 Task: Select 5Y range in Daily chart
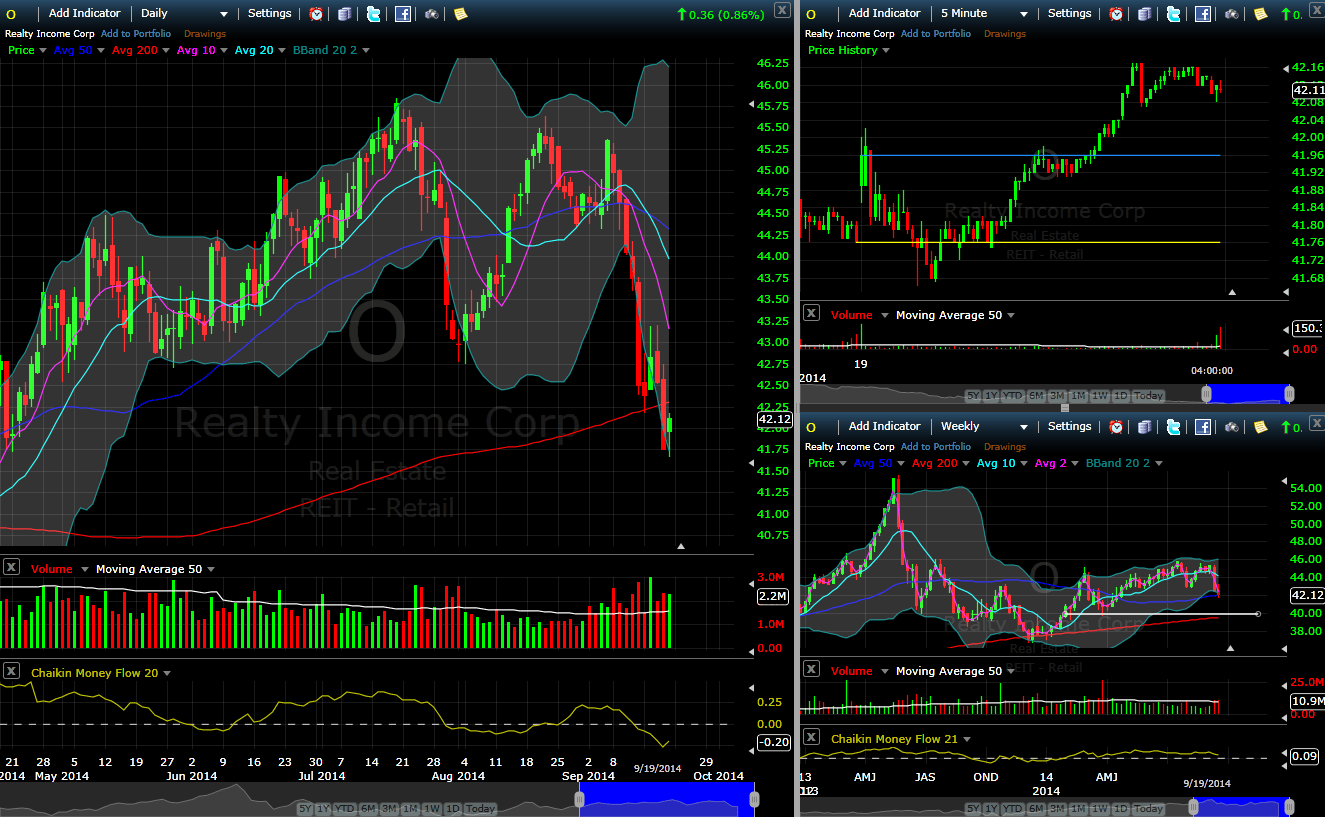click(x=305, y=808)
